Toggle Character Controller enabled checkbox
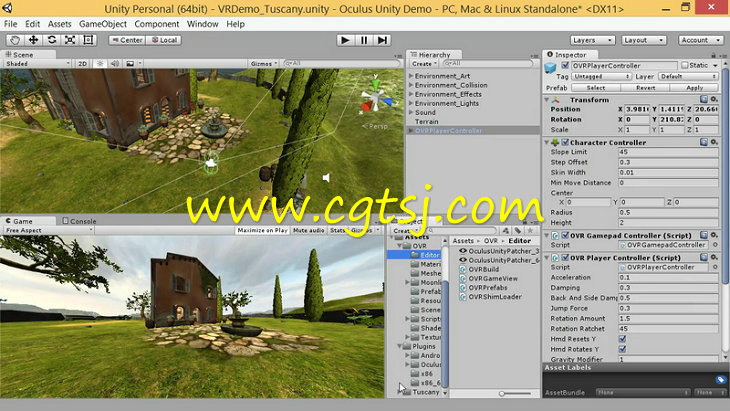This screenshot has height=411, width=730. click(565, 142)
